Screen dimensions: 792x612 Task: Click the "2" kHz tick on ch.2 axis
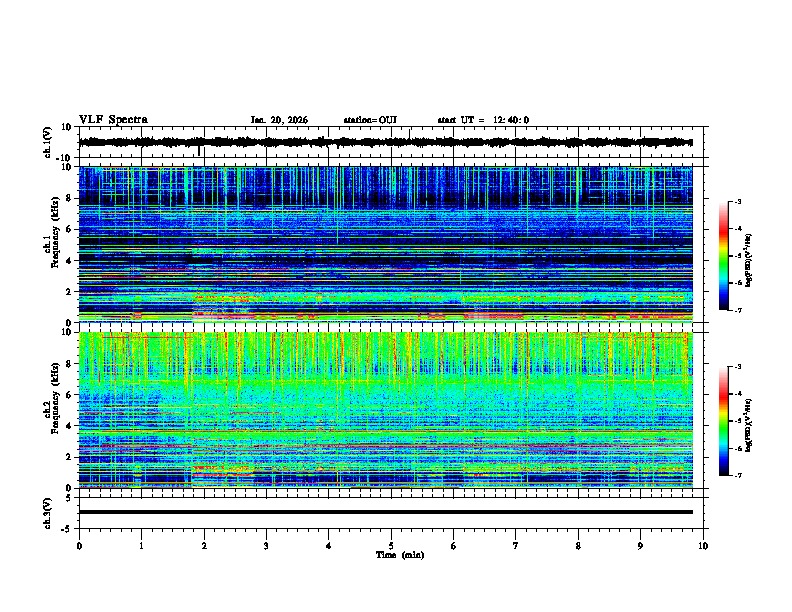point(70,457)
